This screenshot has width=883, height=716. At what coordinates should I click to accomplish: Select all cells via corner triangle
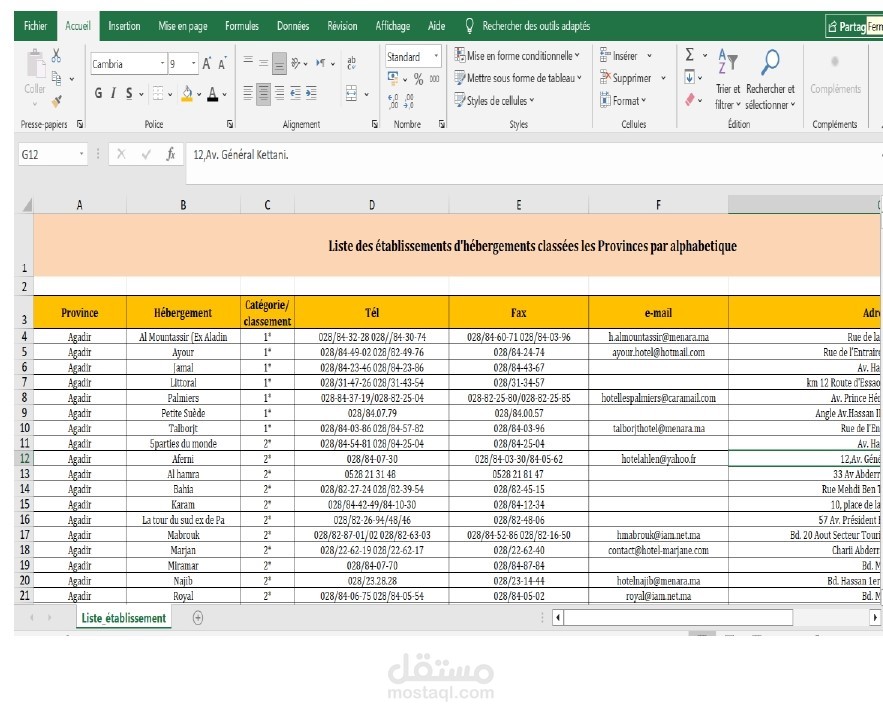click(x=25, y=205)
